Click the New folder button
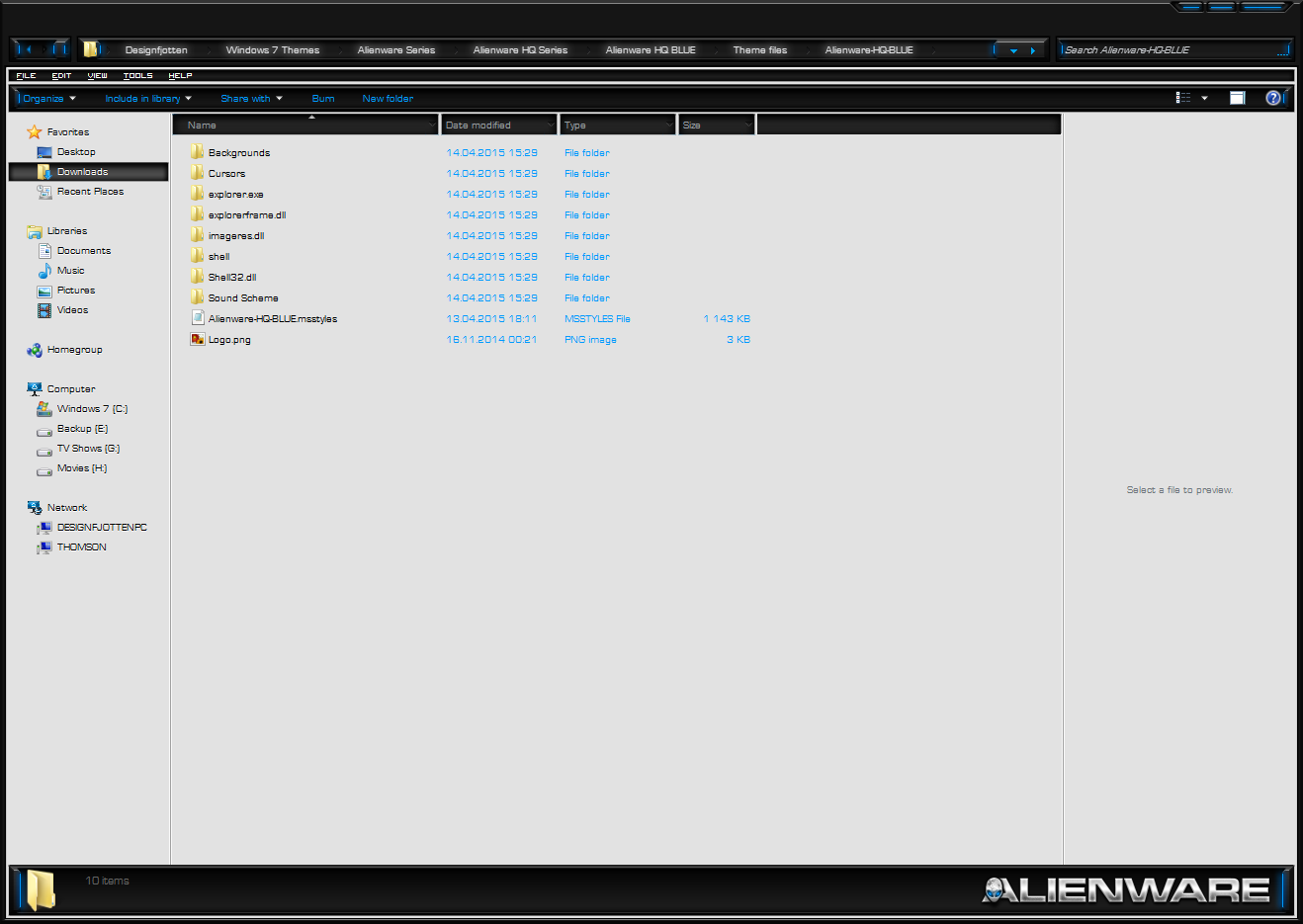The image size is (1303, 924). click(x=388, y=99)
